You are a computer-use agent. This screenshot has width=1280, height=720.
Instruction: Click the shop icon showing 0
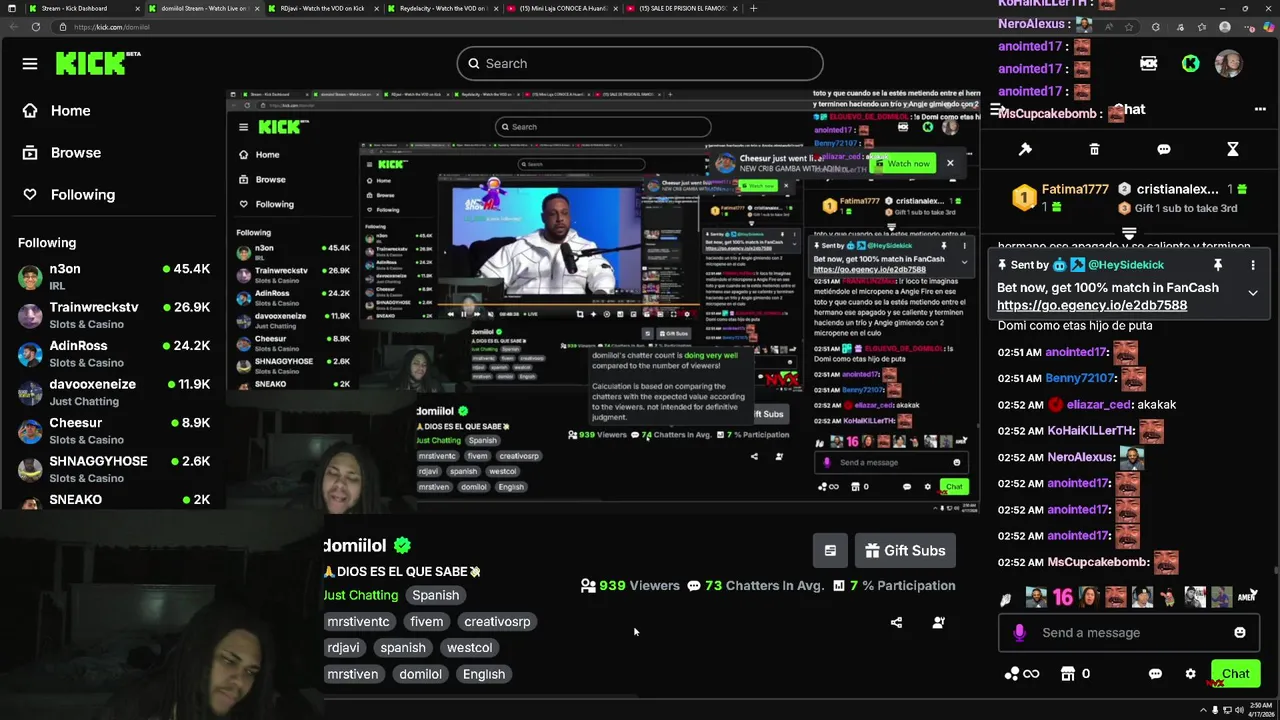(x=1075, y=674)
